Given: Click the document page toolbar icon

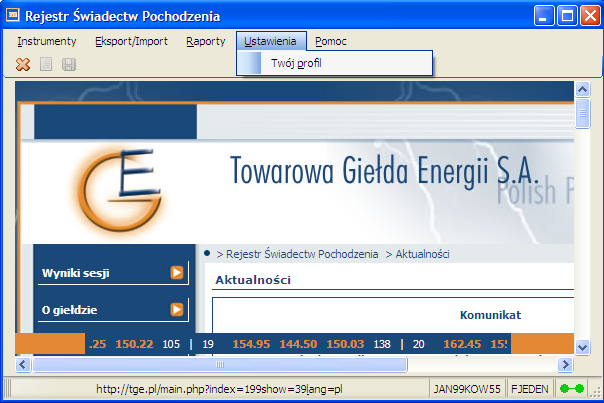Looking at the screenshot, I should click(46, 64).
